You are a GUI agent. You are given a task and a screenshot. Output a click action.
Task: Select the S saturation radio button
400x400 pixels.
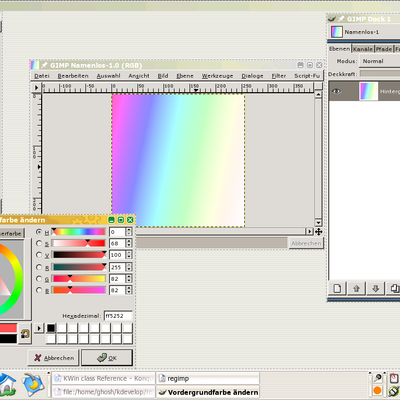click(39, 243)
